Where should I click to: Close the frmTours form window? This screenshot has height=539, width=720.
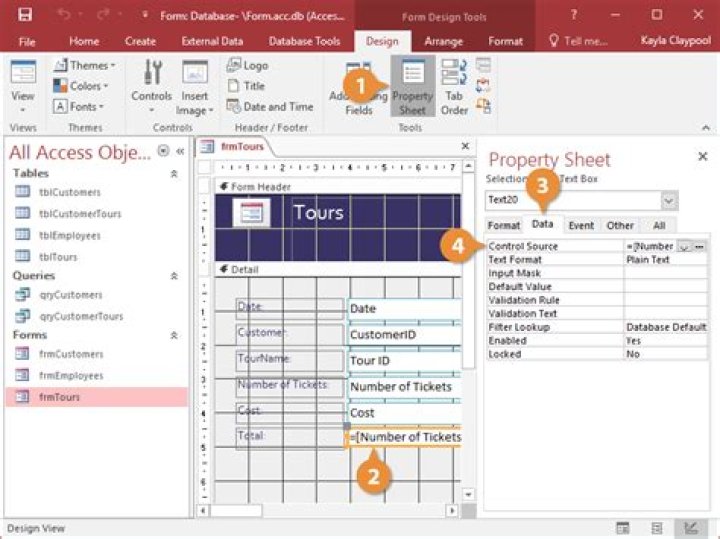[x=465, y=146]
